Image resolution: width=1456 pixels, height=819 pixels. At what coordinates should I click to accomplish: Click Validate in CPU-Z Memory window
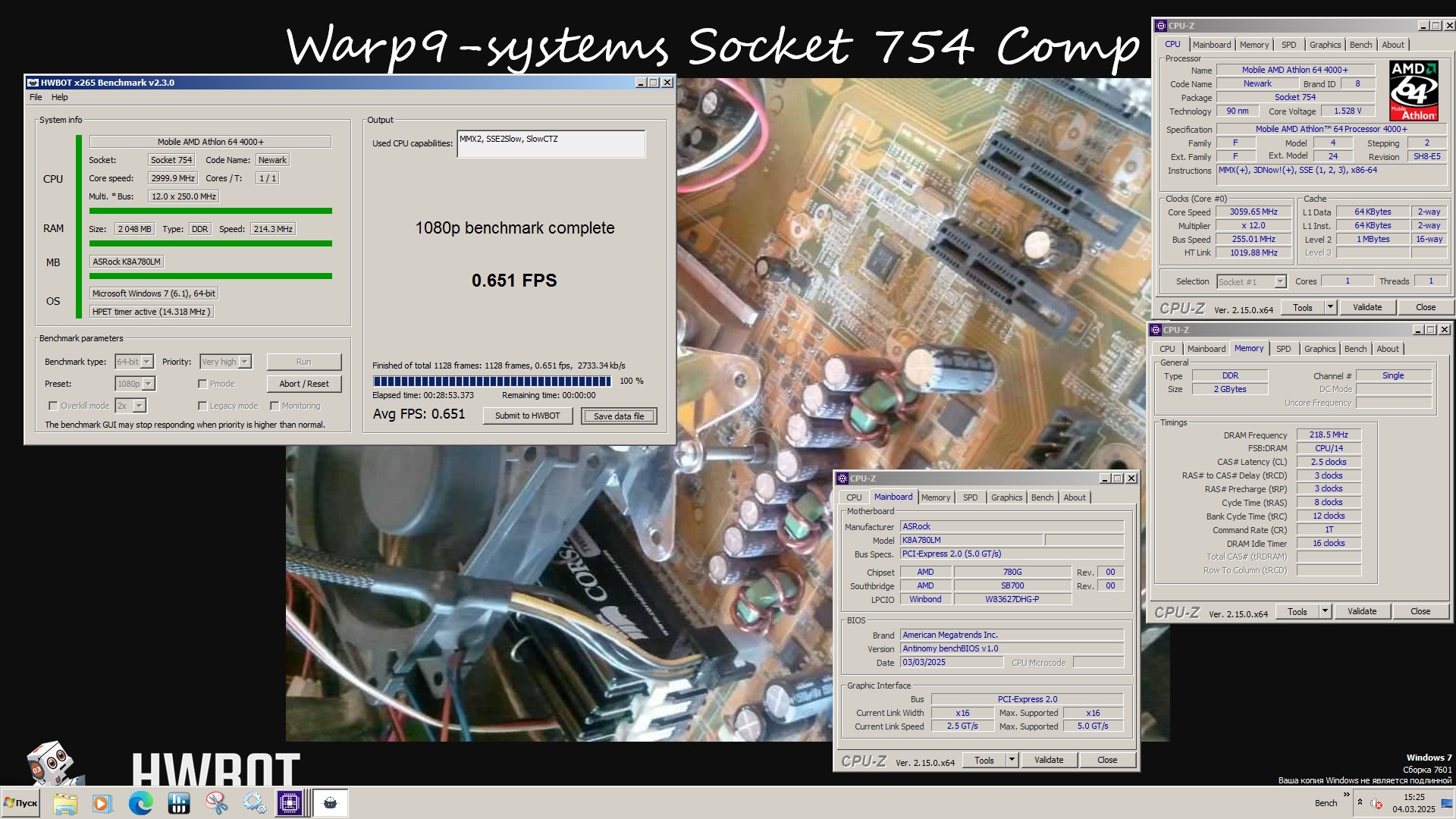click(1362, 611)
